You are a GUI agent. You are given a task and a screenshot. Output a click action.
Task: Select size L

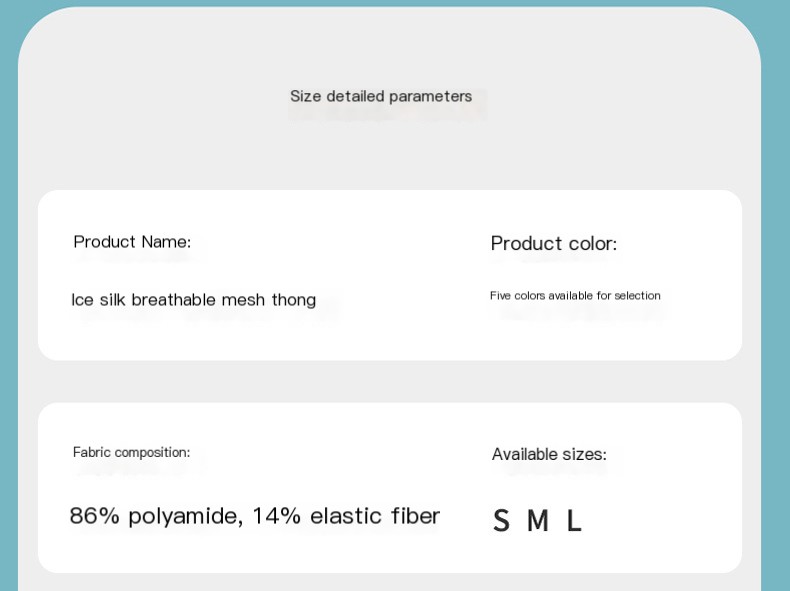point(574,521)
